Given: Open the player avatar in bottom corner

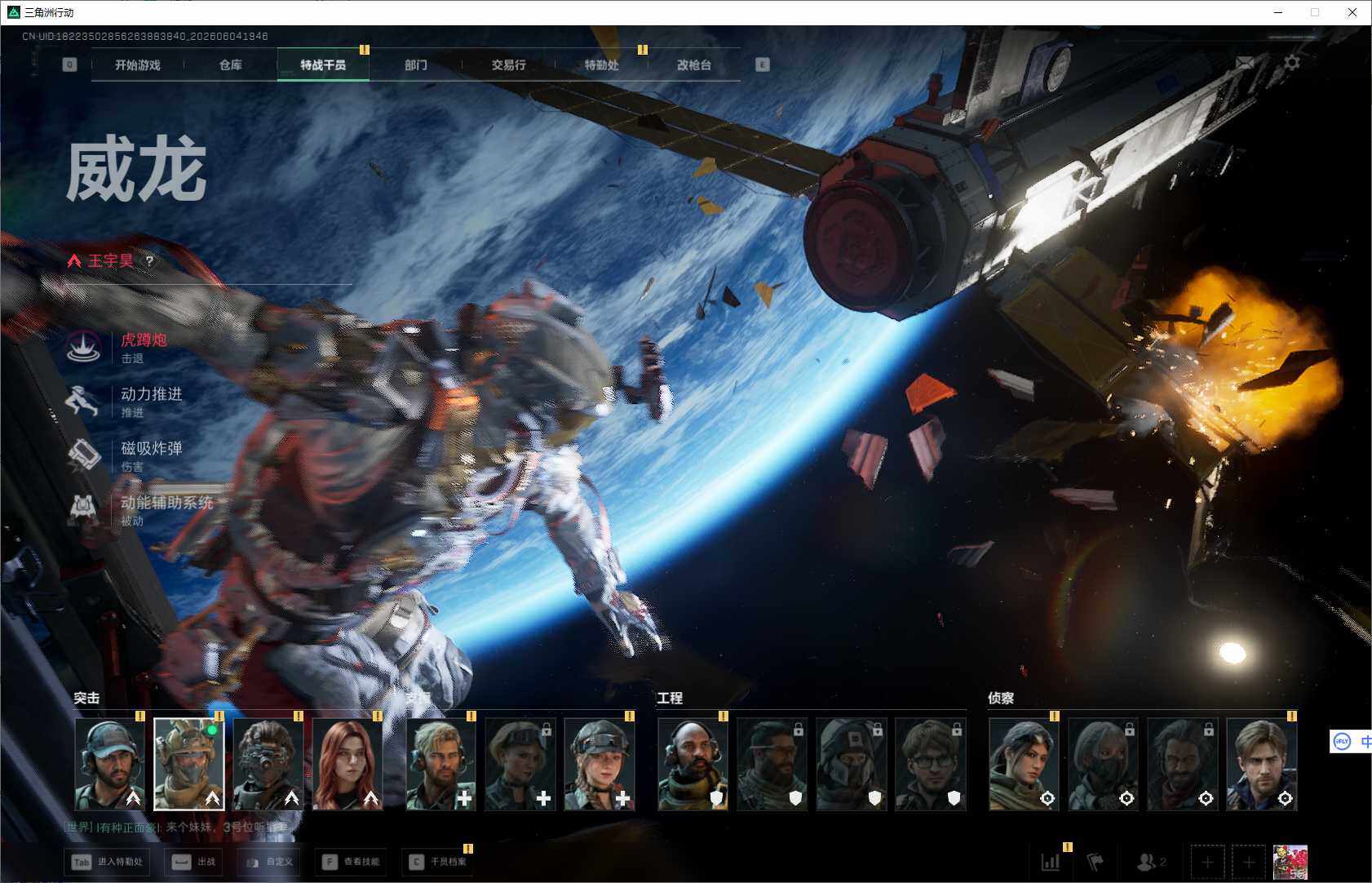Looking at the screenshot, I should click(1290, 863).
